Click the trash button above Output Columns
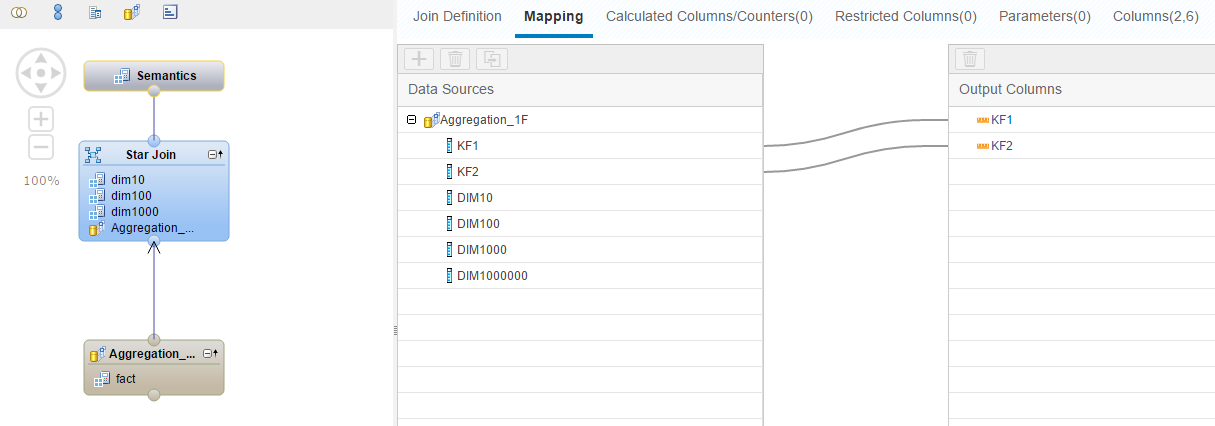This screenshot has width=1215, height=426. tap(970, 59)
